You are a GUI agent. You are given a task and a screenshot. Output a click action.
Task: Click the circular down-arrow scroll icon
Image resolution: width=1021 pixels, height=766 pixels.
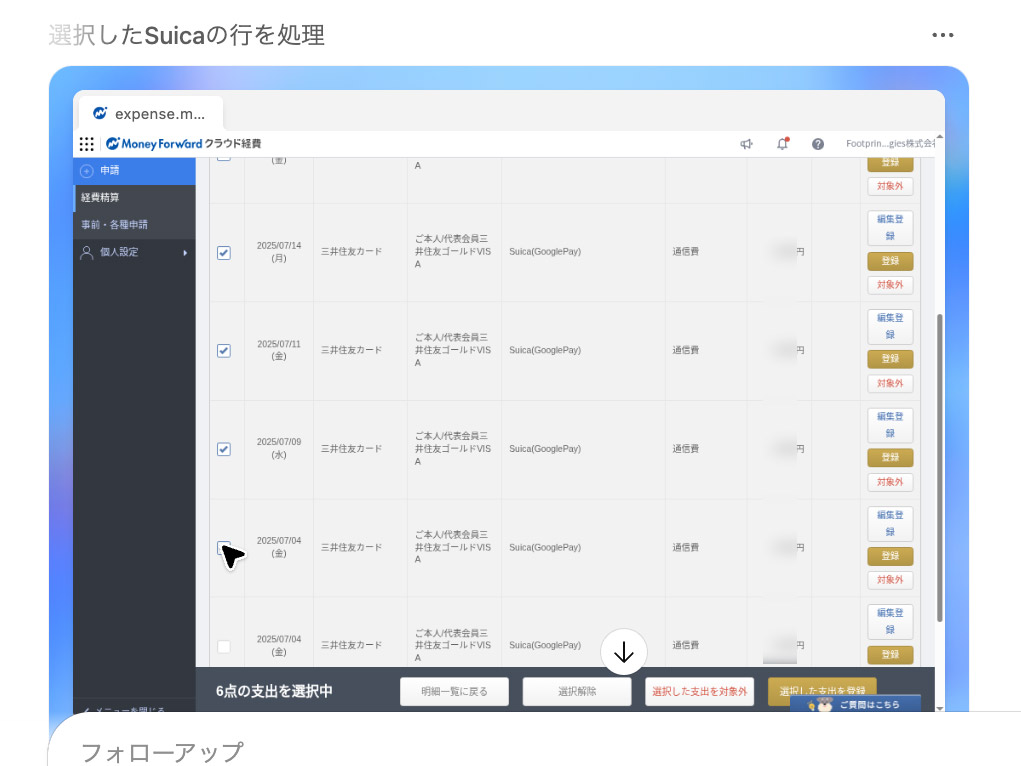pyautogui.click(x=624, y=651)
